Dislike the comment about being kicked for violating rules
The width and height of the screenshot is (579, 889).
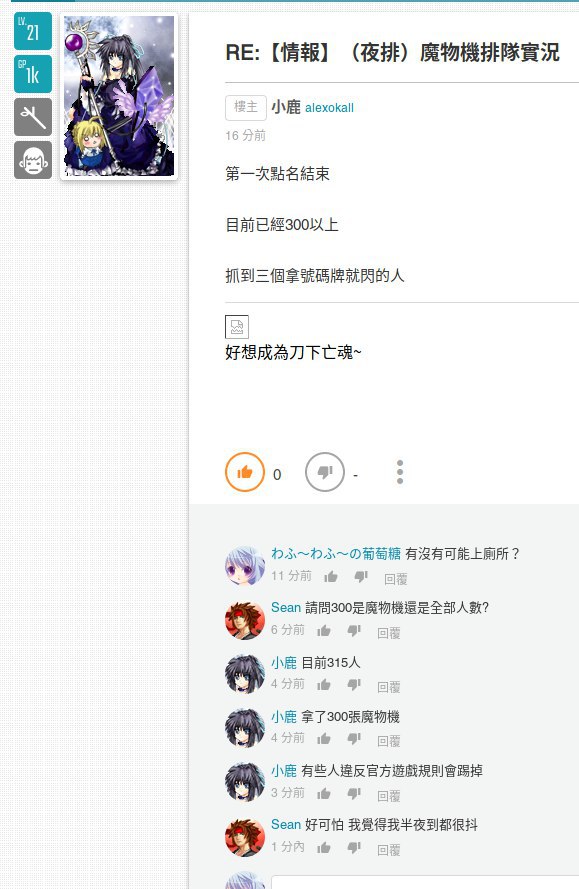(x=354, y=794)
